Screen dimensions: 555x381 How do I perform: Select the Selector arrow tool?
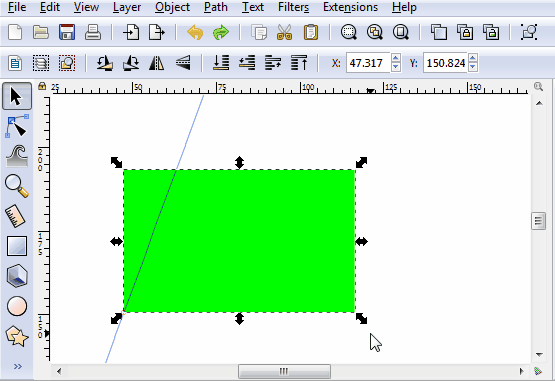pyautogui.click(x=17, y=96)
